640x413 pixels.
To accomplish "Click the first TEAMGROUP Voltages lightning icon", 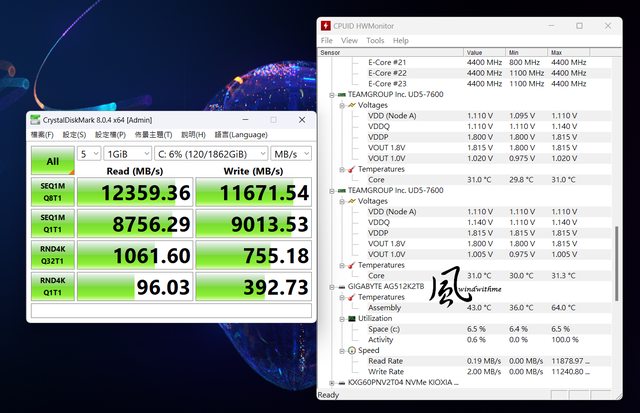I will point(352,104).
